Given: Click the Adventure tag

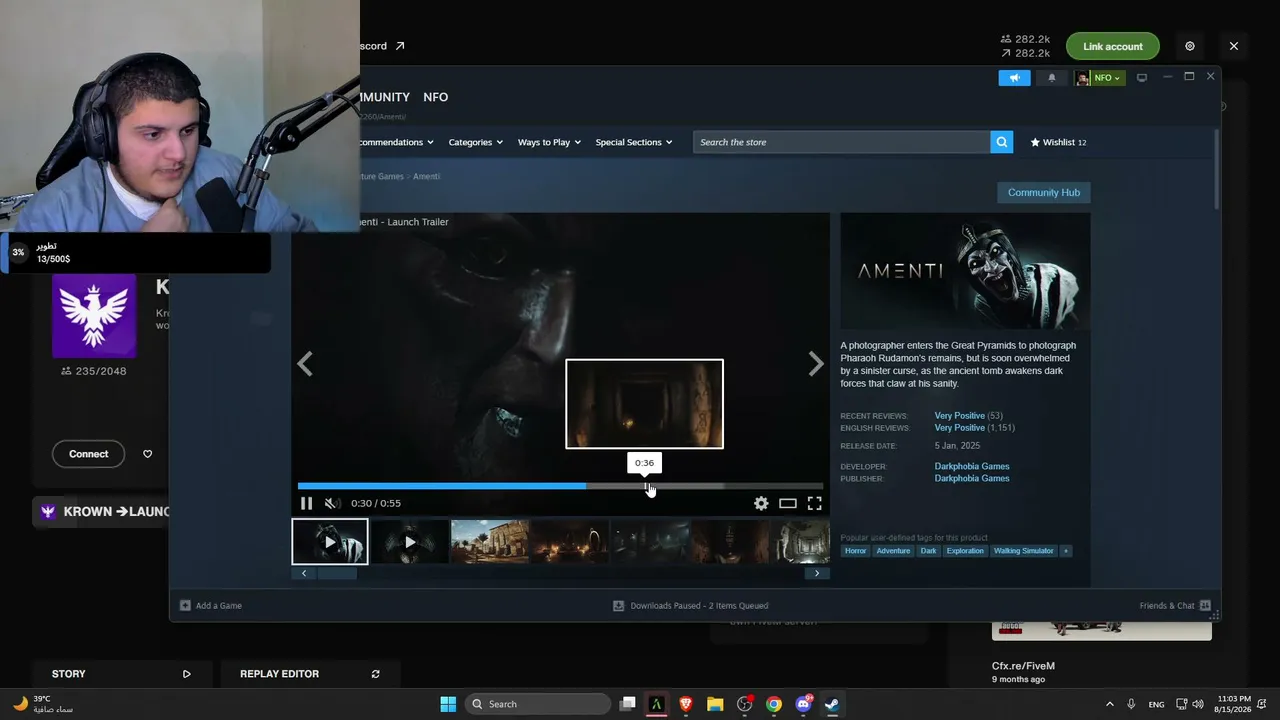Looking at the screenshot, I should 893,551.
